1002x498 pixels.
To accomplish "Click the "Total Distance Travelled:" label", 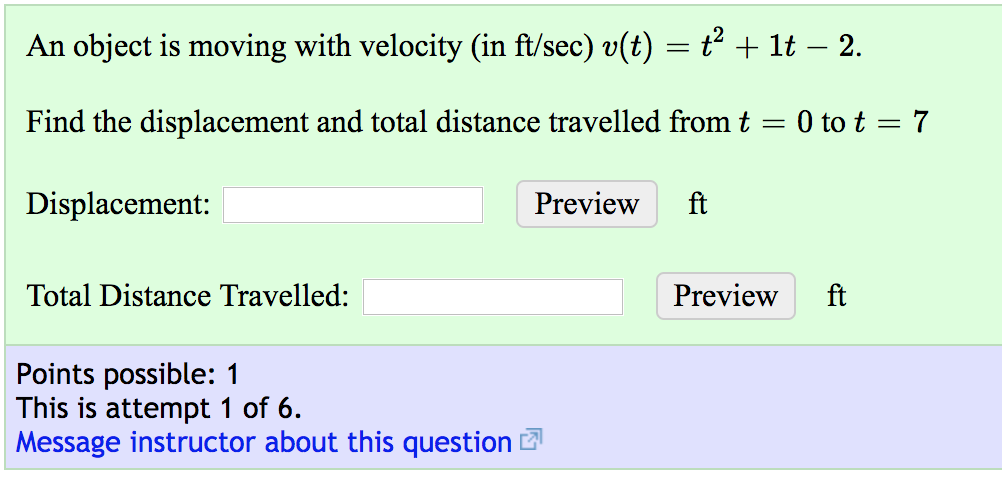I will [x=188, y=297].
